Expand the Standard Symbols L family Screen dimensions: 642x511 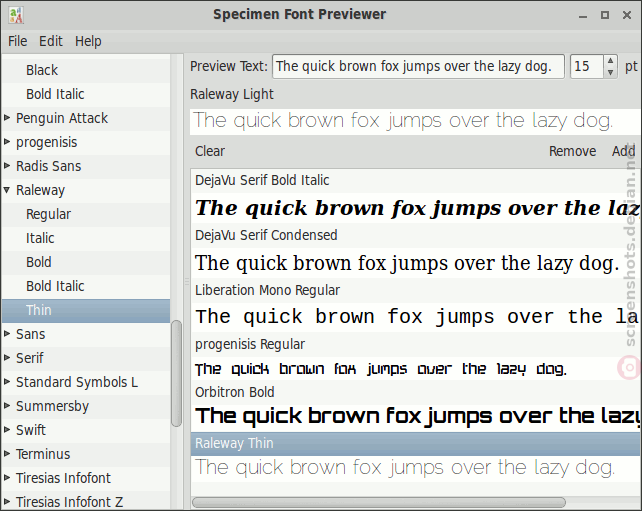click(x=7, y=382)
